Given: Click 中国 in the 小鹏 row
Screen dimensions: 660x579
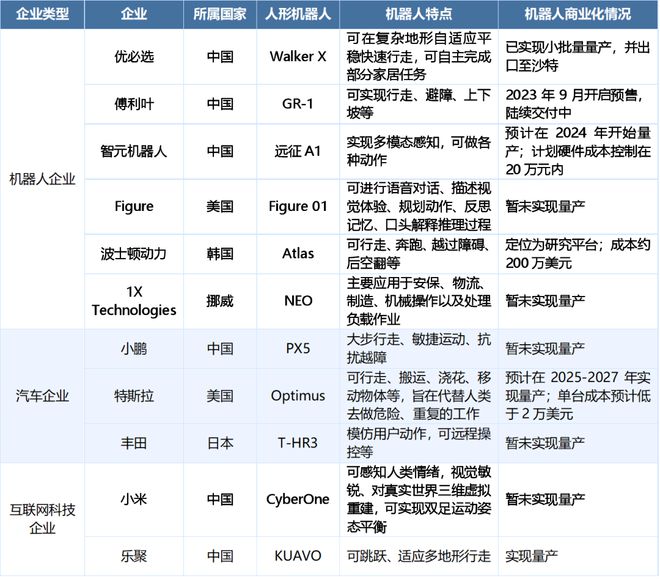Looking at the screenshot, I should click(220, 349).
